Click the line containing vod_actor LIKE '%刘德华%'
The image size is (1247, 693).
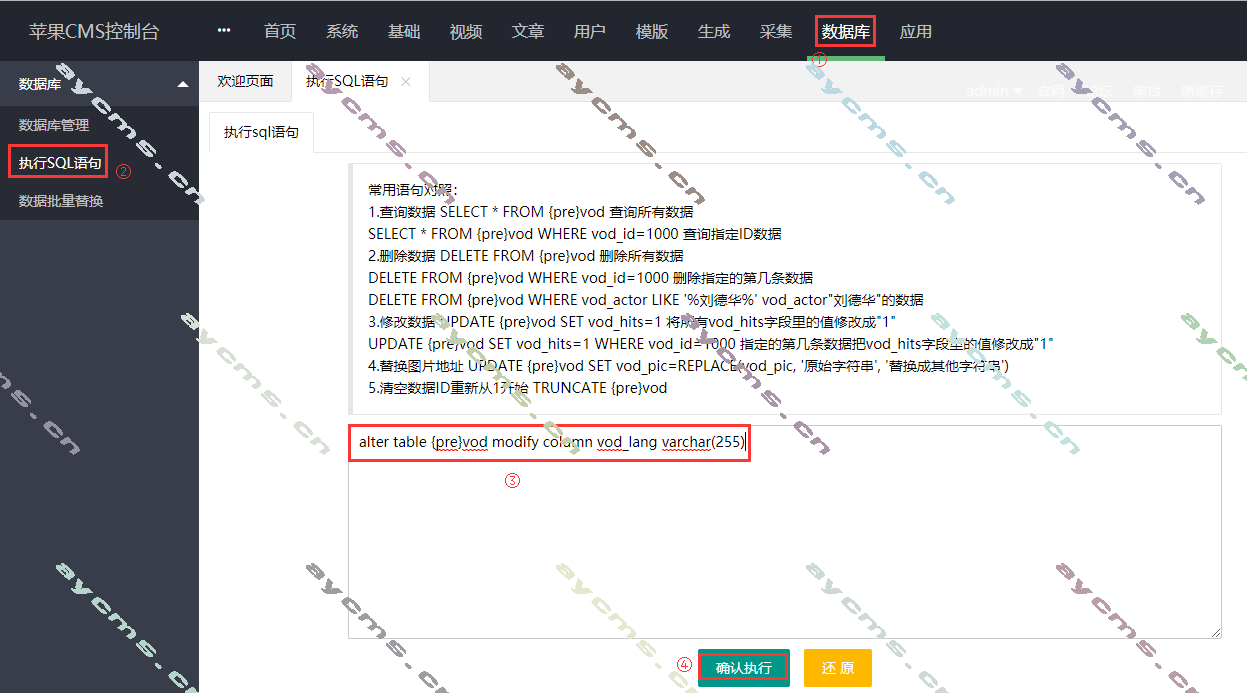click(646, 300)
